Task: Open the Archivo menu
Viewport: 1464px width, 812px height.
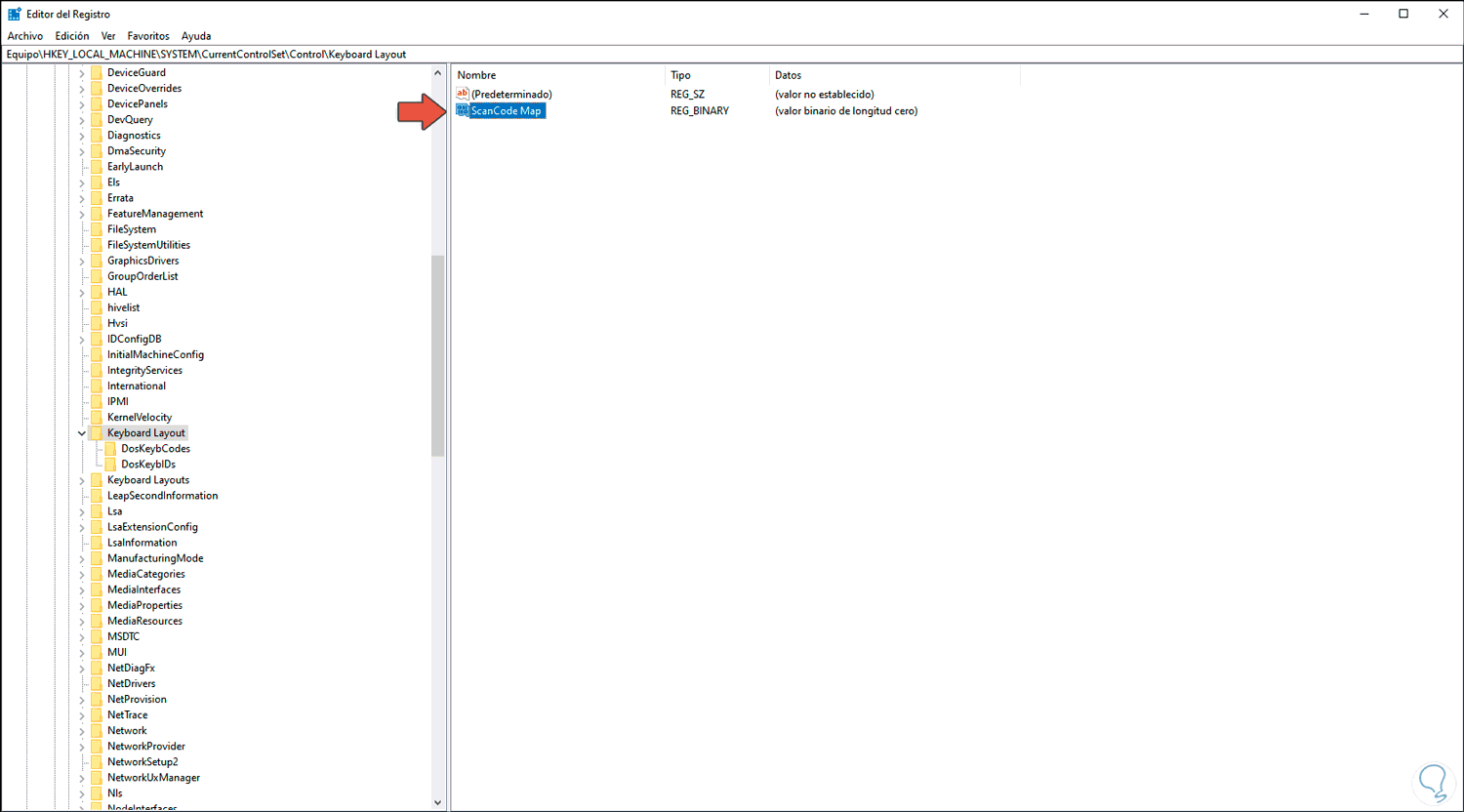Action: (25, 36)
